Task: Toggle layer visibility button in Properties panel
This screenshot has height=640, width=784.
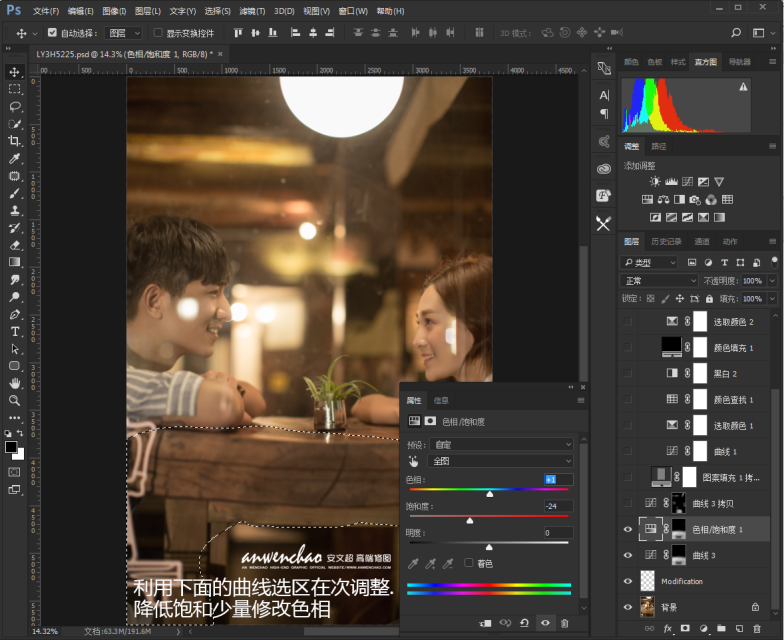Action: coord(546,623)
